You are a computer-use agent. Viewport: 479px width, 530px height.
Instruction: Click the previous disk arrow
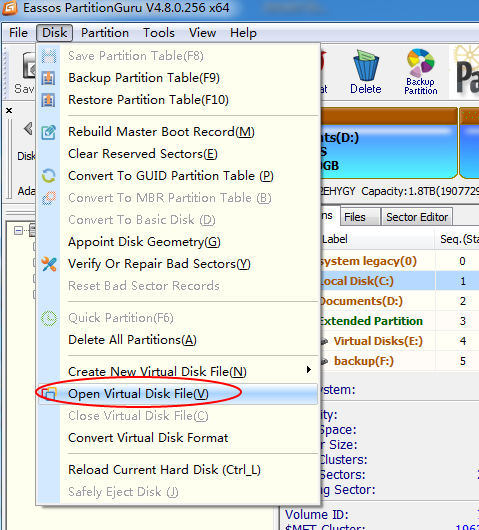tap(28, 128)
